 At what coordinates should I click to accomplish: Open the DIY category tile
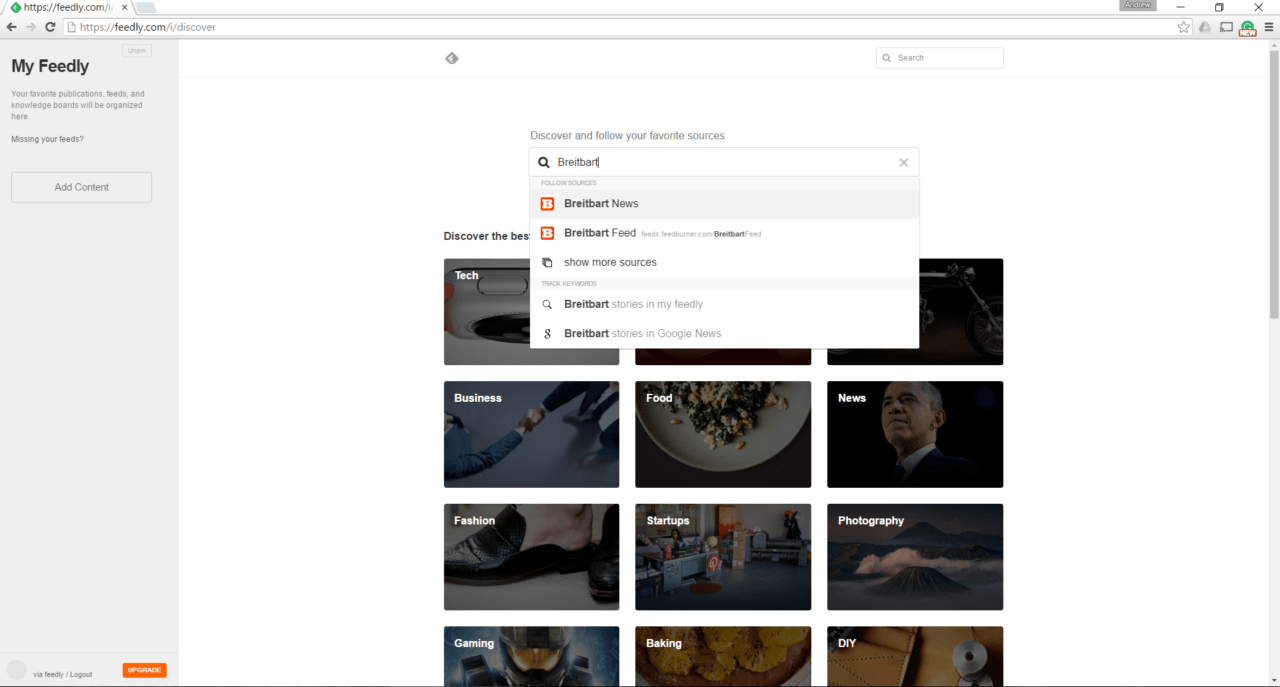(915, 656)
